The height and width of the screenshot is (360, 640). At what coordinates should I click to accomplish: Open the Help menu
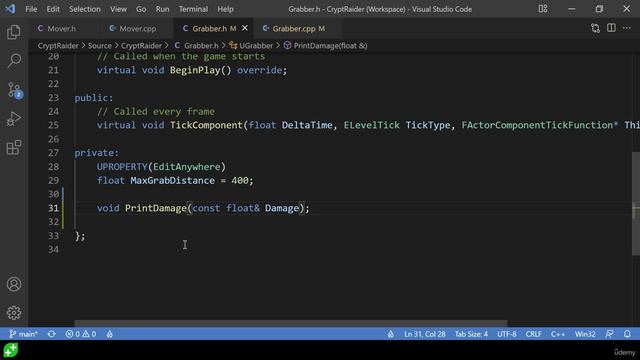tap(225, 9)
